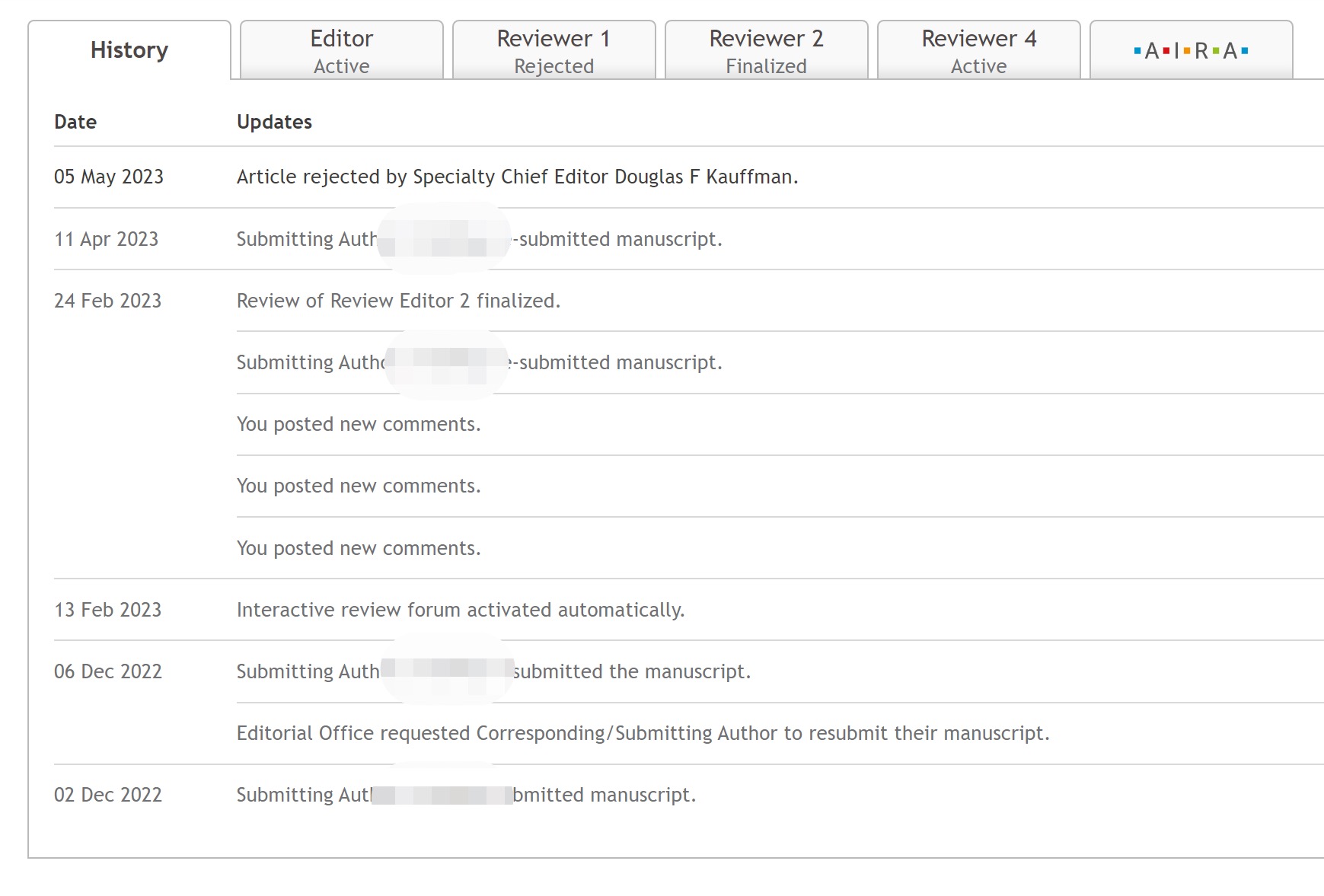Click Review of Review Editor 2 finalized
The height and width of the screenshot is (896, 1324).
pyautogui.click(x=398, y=301)
